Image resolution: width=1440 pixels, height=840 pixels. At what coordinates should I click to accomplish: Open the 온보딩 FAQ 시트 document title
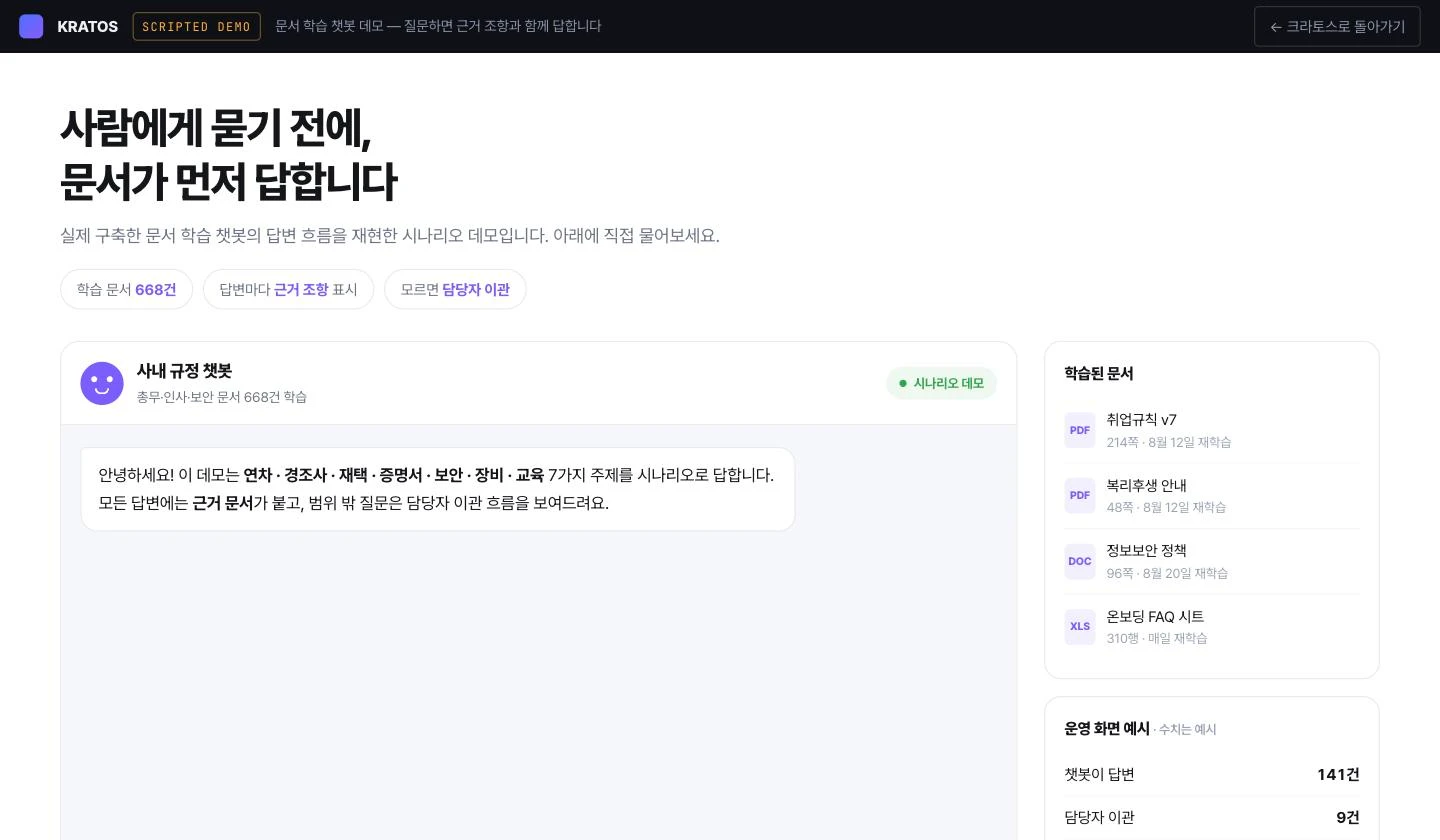[x=1155, y=616]
